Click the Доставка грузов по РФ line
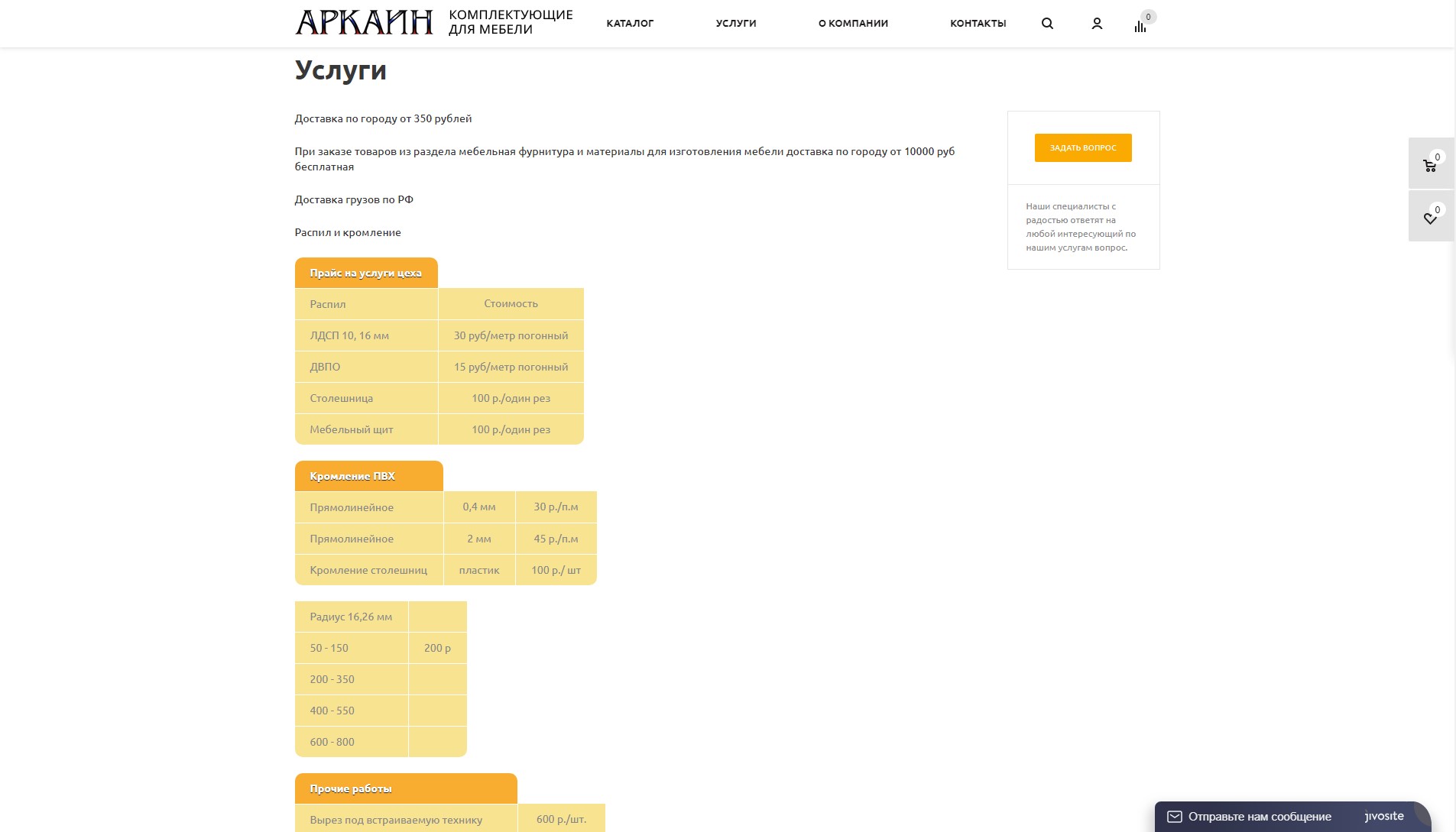 [x=354, y=199]
